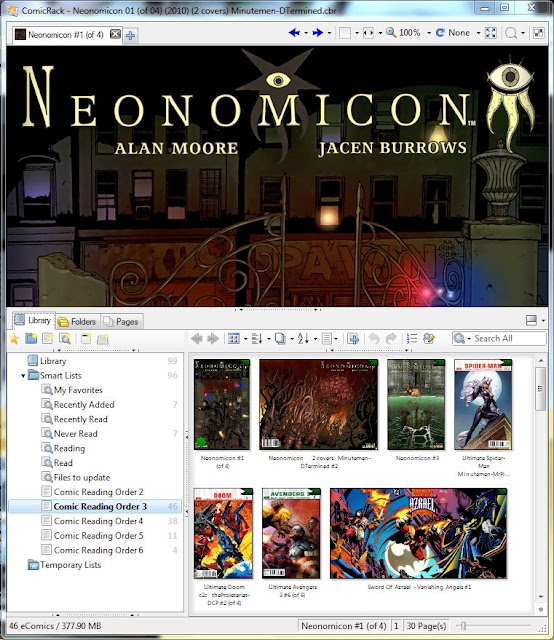
Task: Select Comic Reading Order 4
Action: coord(98,521)
